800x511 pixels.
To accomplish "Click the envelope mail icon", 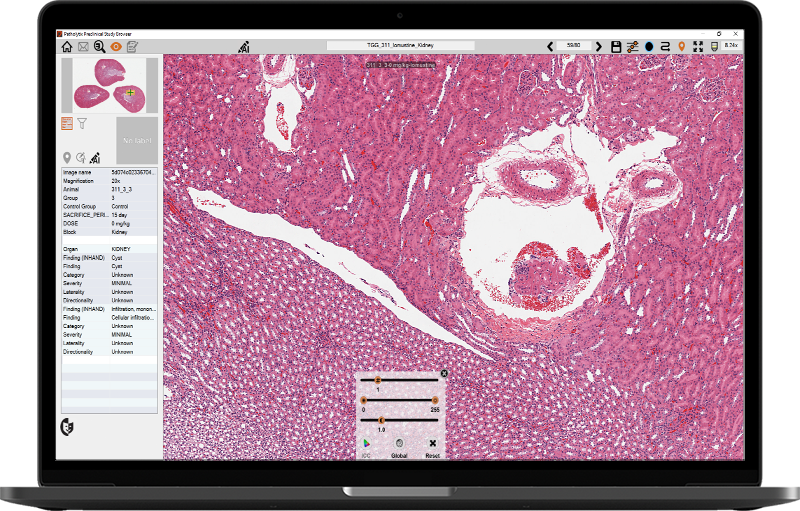I will tap(83, 47).
